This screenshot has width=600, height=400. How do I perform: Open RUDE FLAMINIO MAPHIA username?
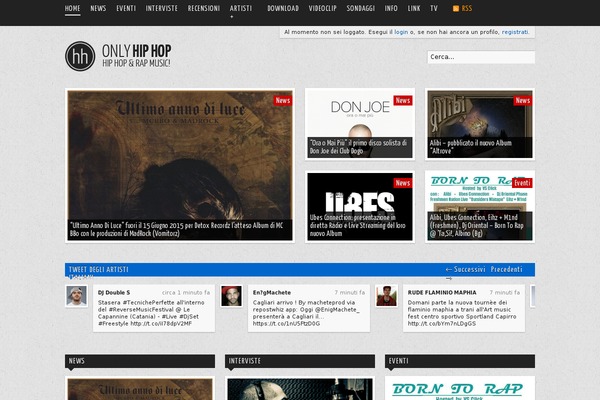click(442, 292)
